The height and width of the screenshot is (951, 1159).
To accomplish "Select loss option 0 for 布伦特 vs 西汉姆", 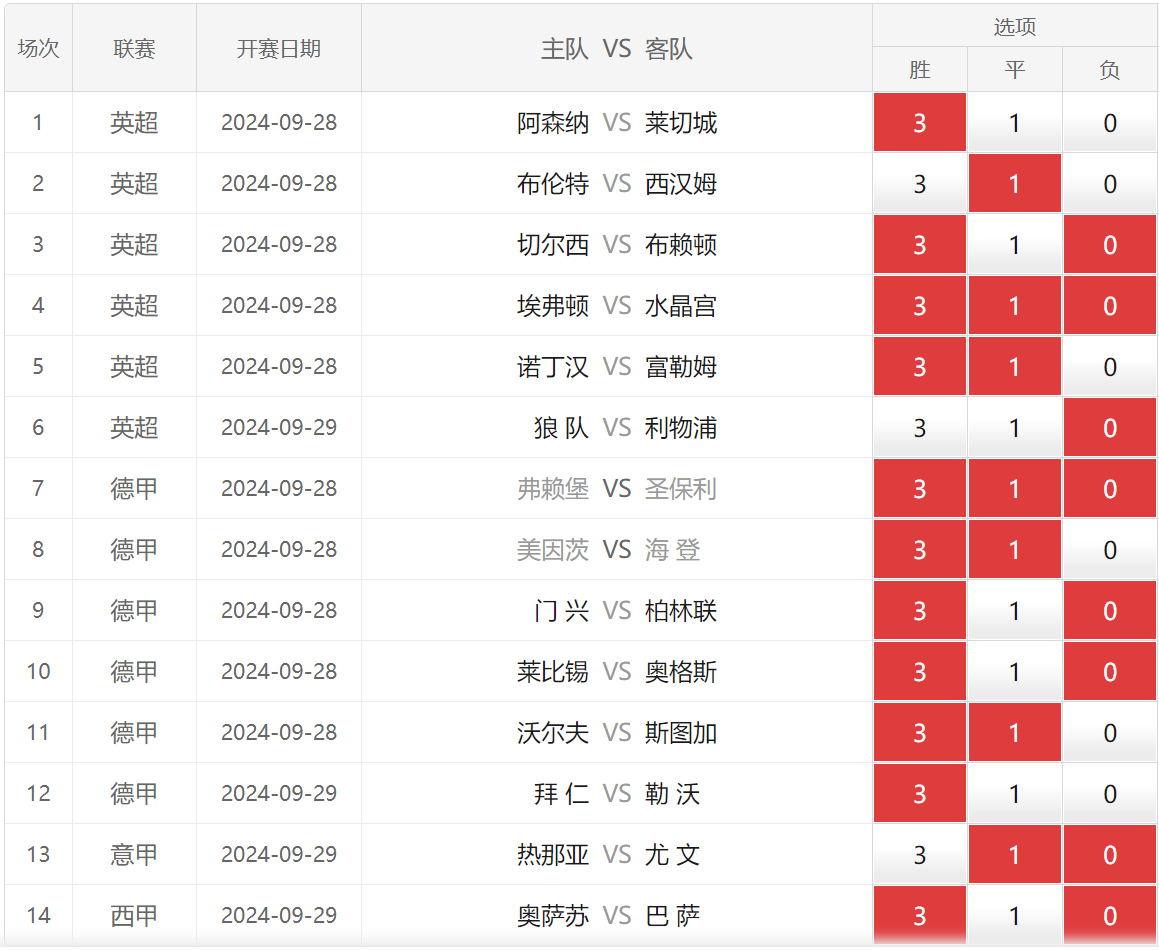I will [x=1109, y=184].
